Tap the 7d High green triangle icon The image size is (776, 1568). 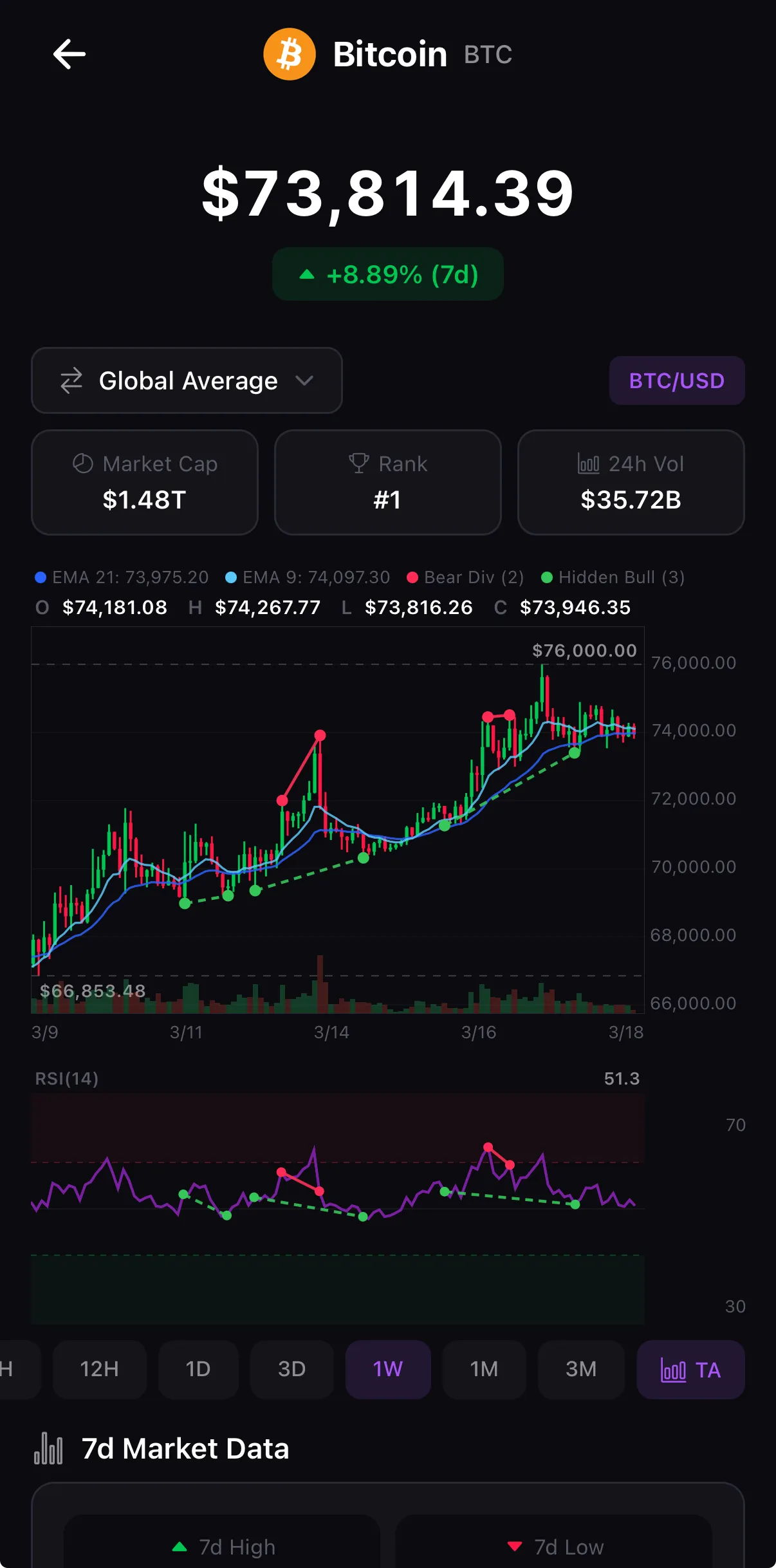[x=180, y=1546]
